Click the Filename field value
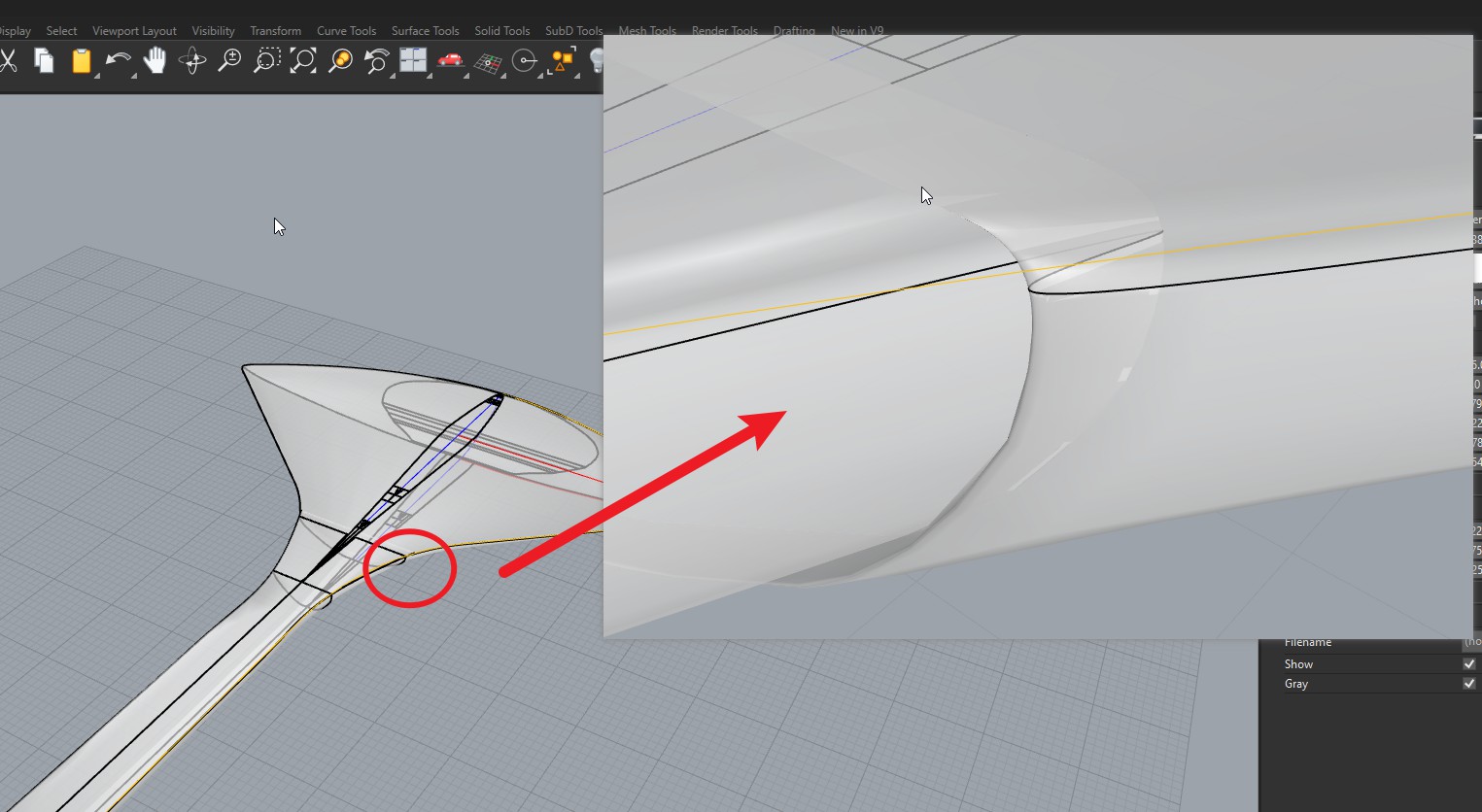The image size is (1482, 812). coord(1471,642)
